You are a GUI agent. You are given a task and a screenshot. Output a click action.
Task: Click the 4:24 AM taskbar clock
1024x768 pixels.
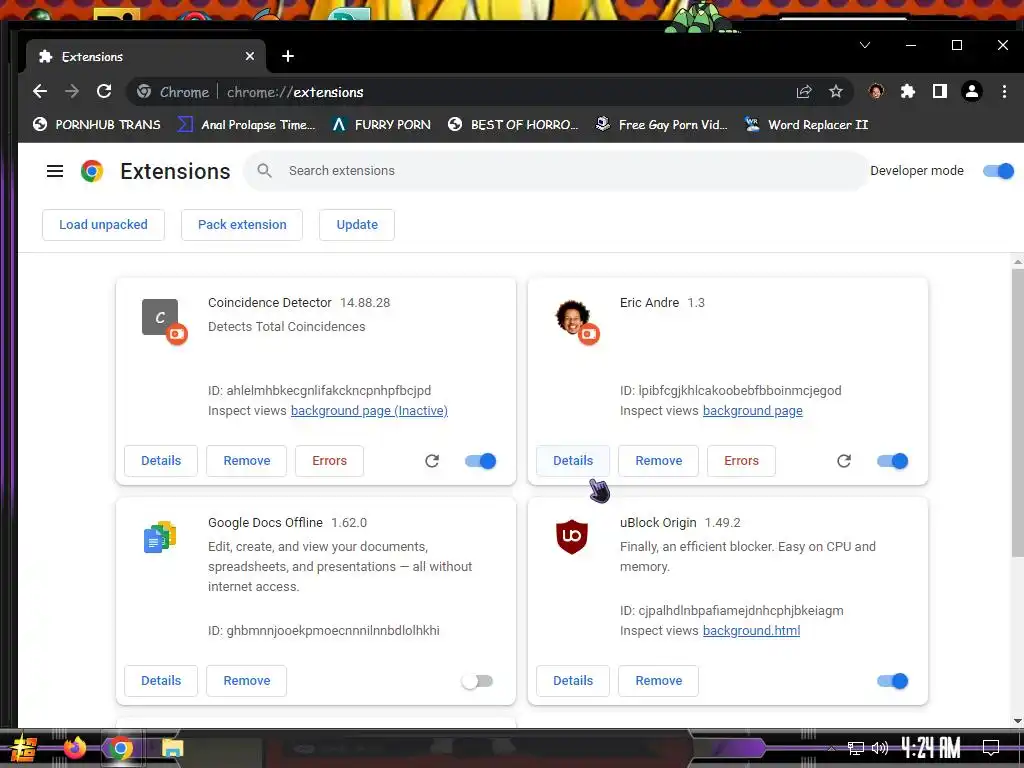[x=931, y=748]
